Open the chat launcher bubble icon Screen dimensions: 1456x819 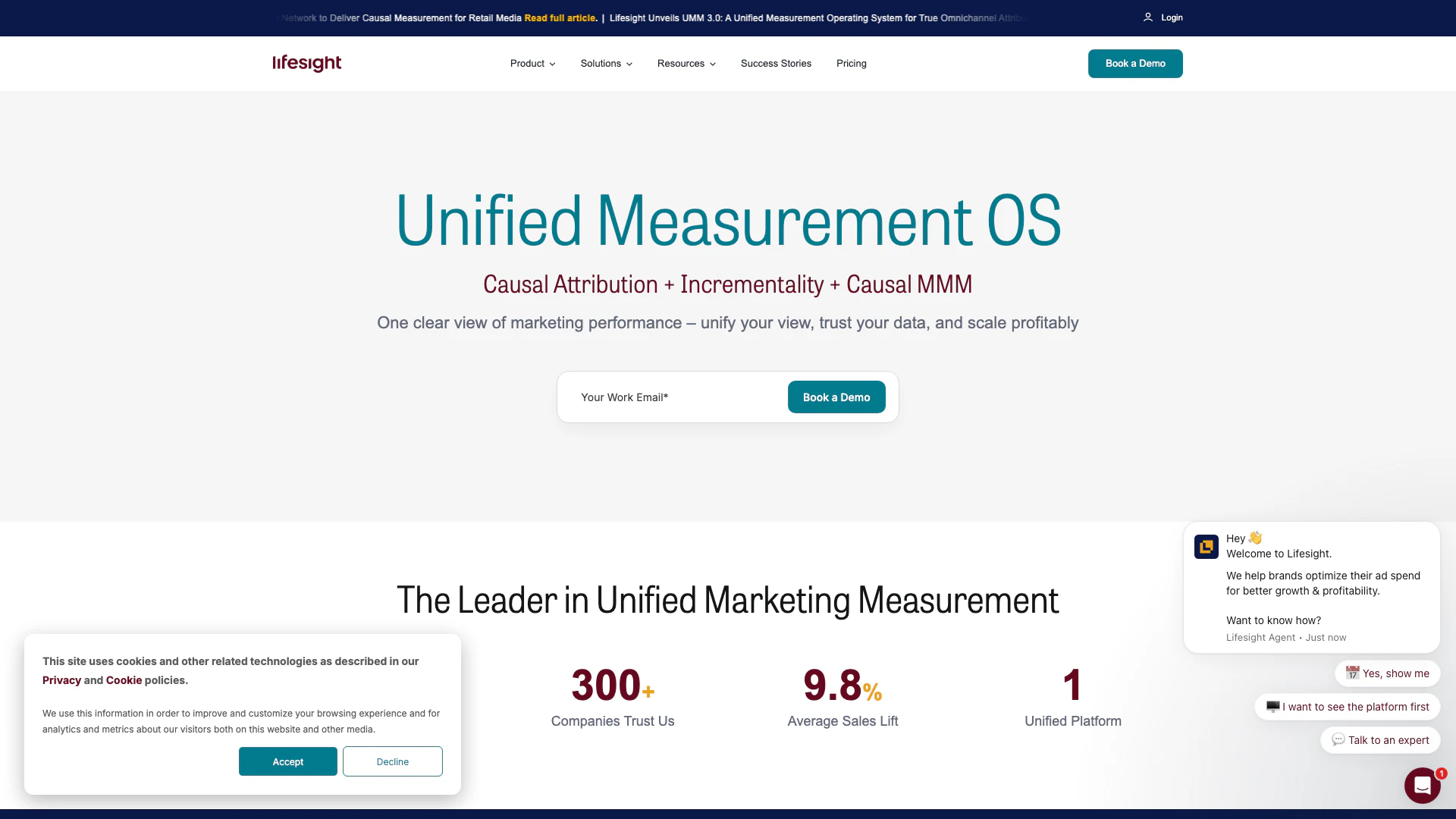click(x=1422, y=786)
